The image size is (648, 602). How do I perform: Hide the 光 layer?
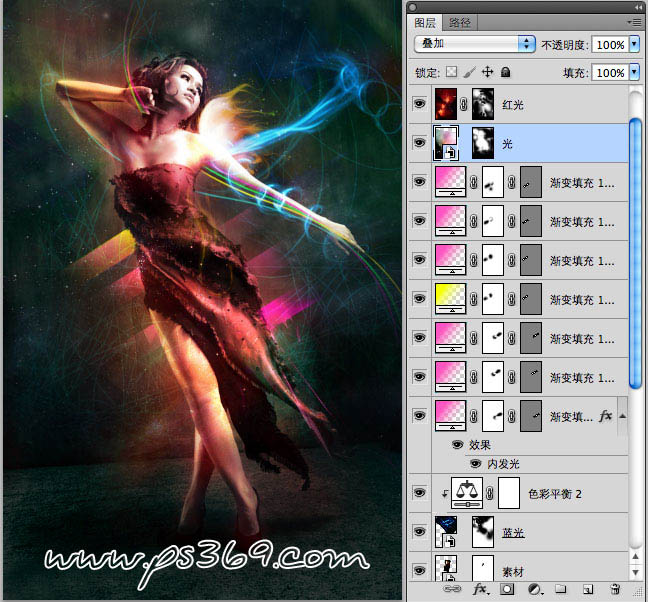click(x=419, y=143)
